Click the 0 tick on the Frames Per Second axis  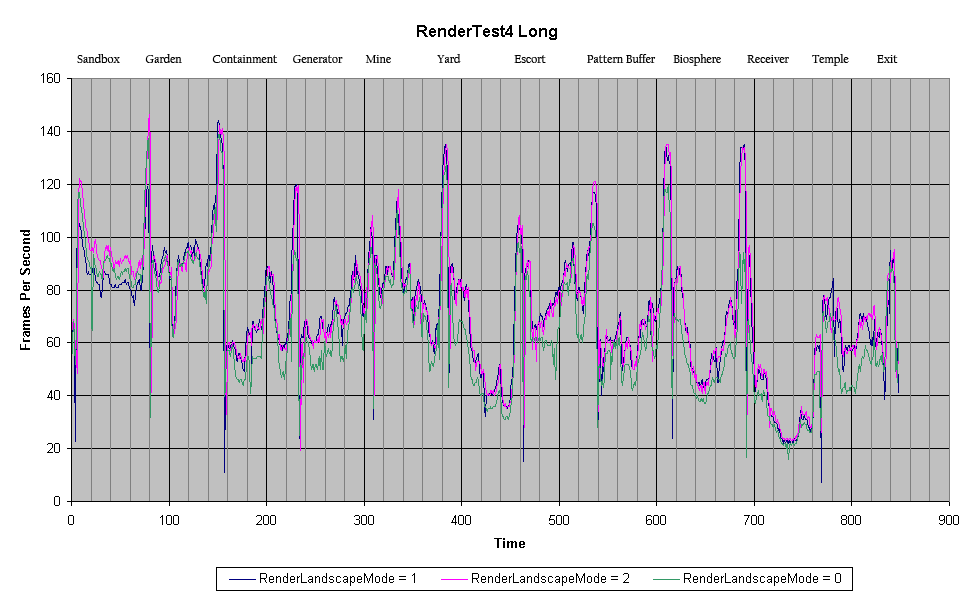click(58, 501)
